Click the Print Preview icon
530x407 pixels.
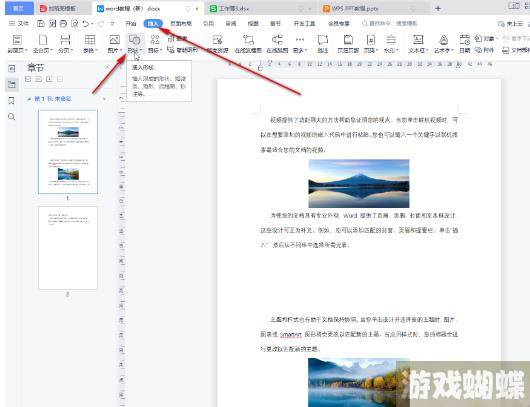pyautogui.click(x=74, y=24)
